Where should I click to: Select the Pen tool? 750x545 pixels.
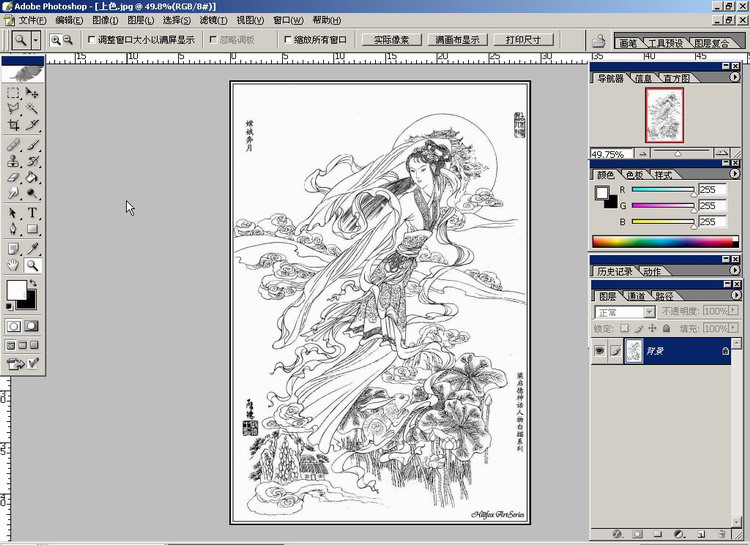tap(13, 229)
